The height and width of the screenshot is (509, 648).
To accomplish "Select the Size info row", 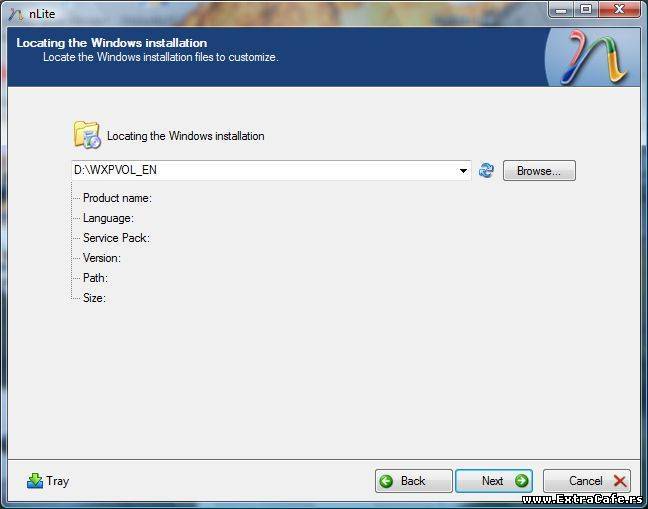I will pyautogui.click(x=94, y=298).
